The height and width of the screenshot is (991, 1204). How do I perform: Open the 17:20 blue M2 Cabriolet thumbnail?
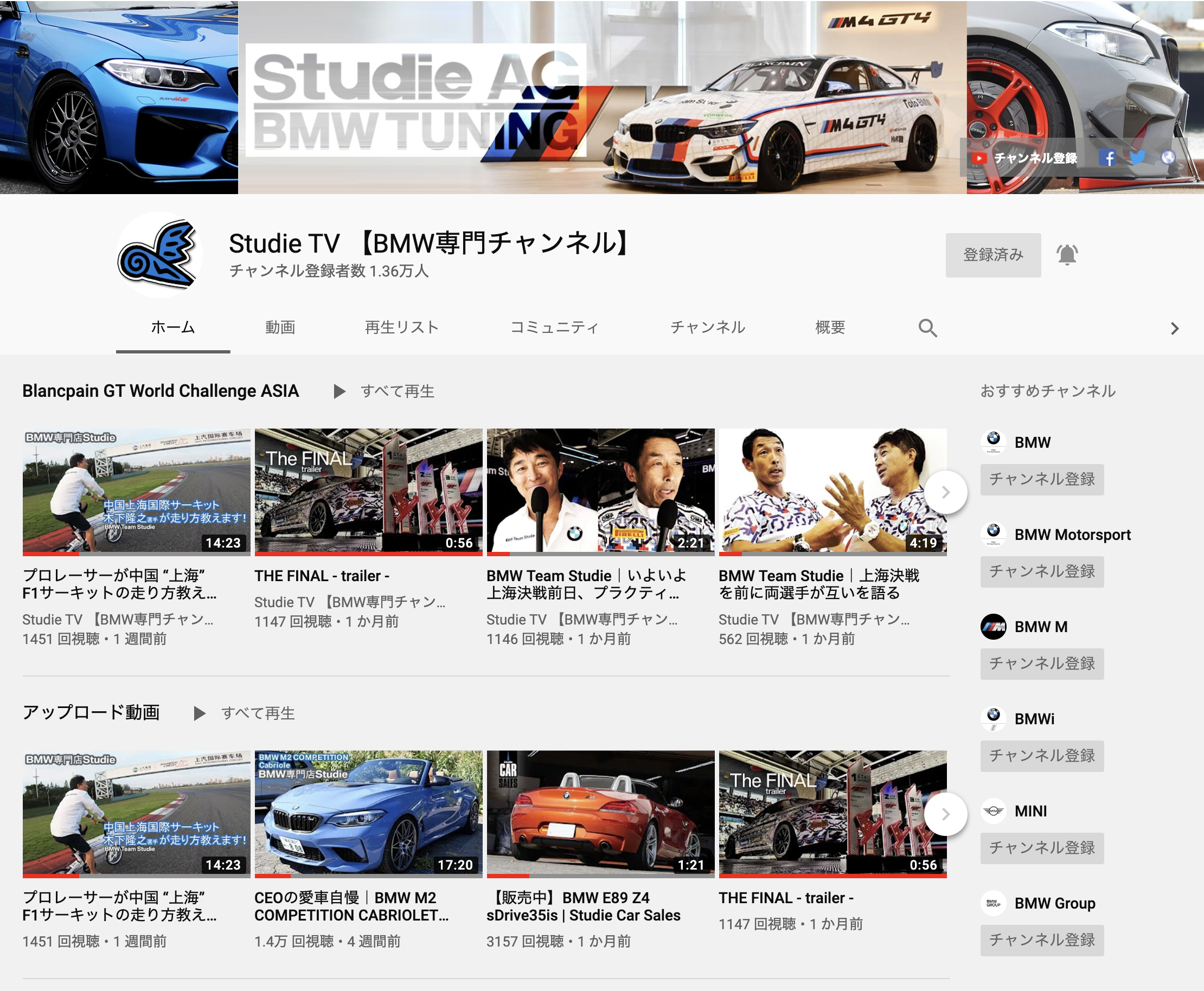(368, 814)
